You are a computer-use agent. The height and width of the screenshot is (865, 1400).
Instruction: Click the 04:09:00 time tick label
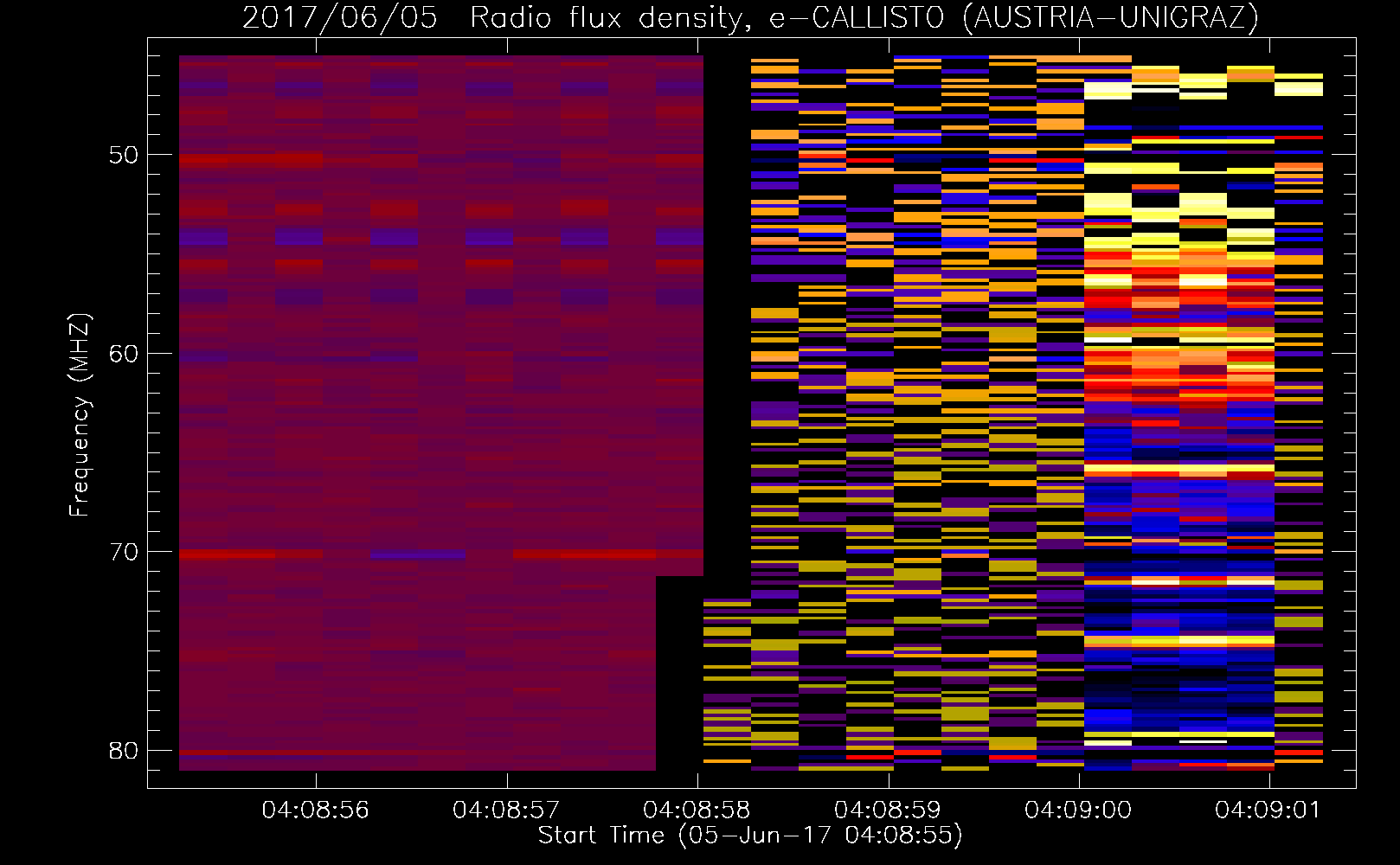(1078, 811)
